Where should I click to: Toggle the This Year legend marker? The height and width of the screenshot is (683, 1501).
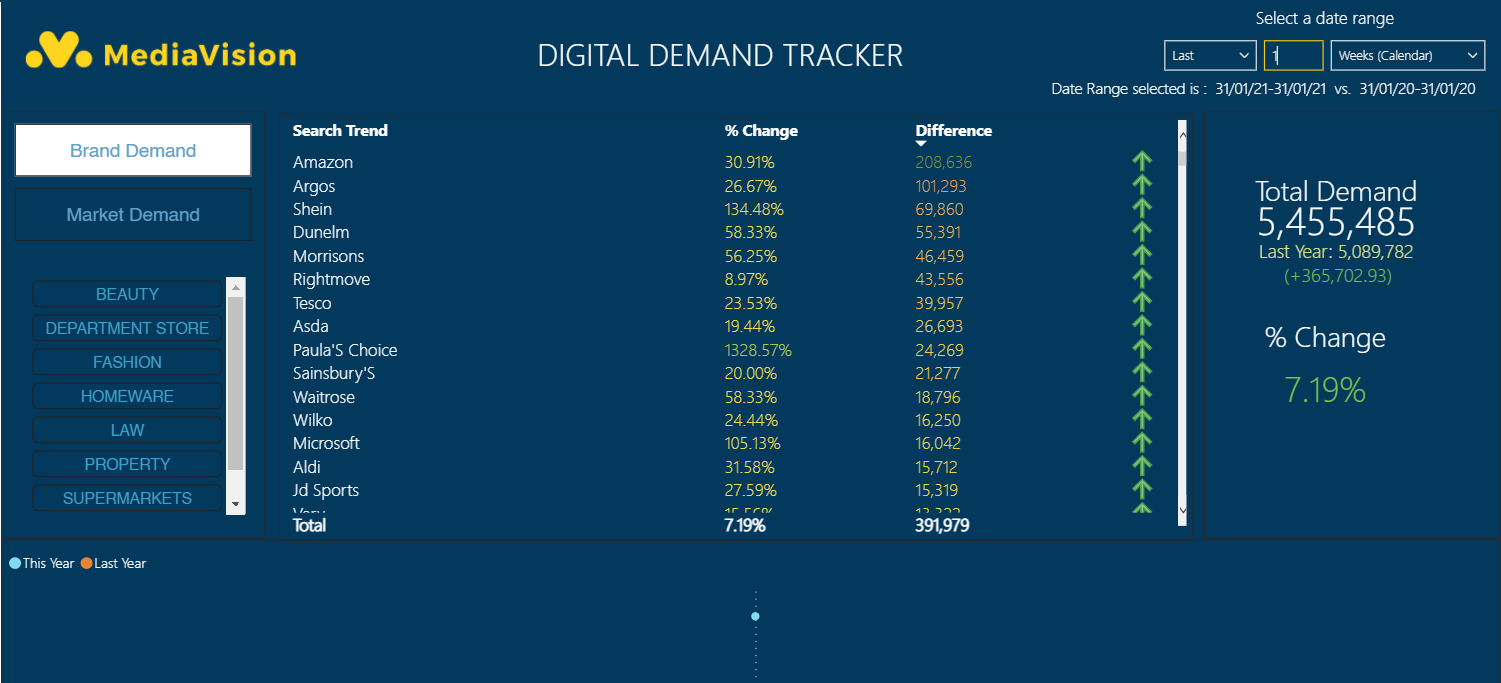pos(15,564)
